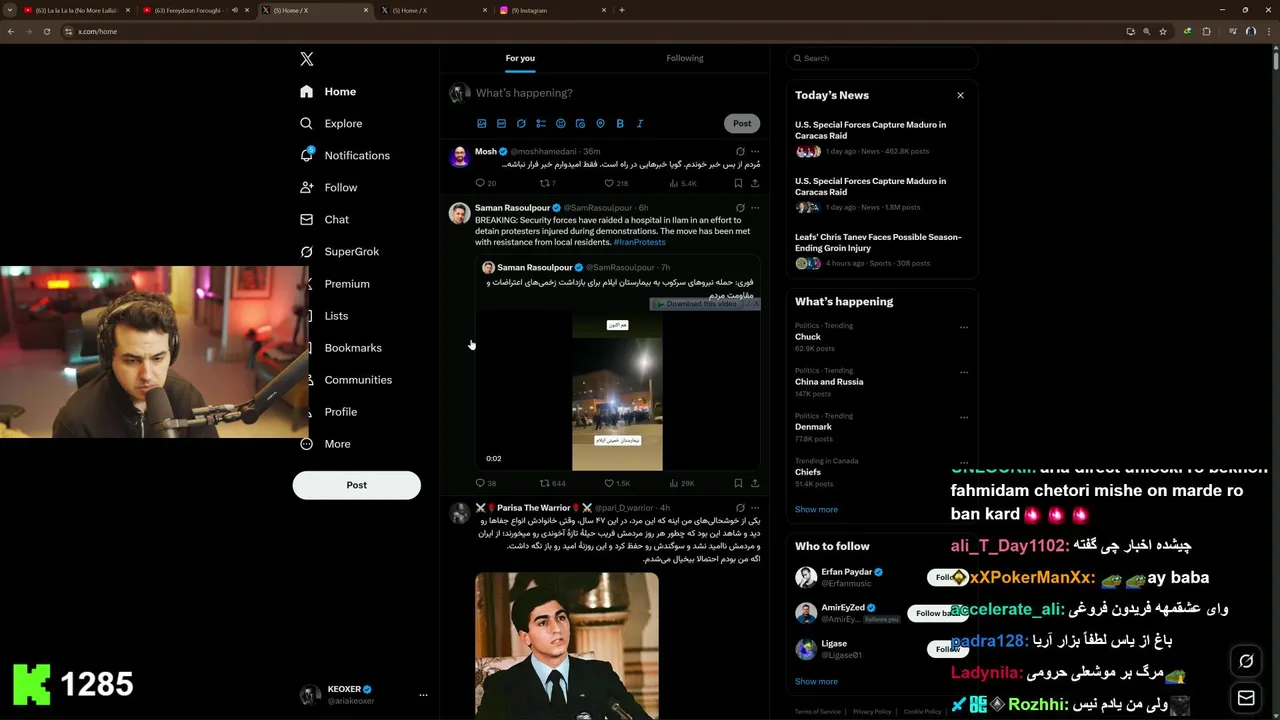Viewport: 1280px width, 720px height.
Task: Repost Saman Rasoulpour's post
Action: [x=552, y=483]
